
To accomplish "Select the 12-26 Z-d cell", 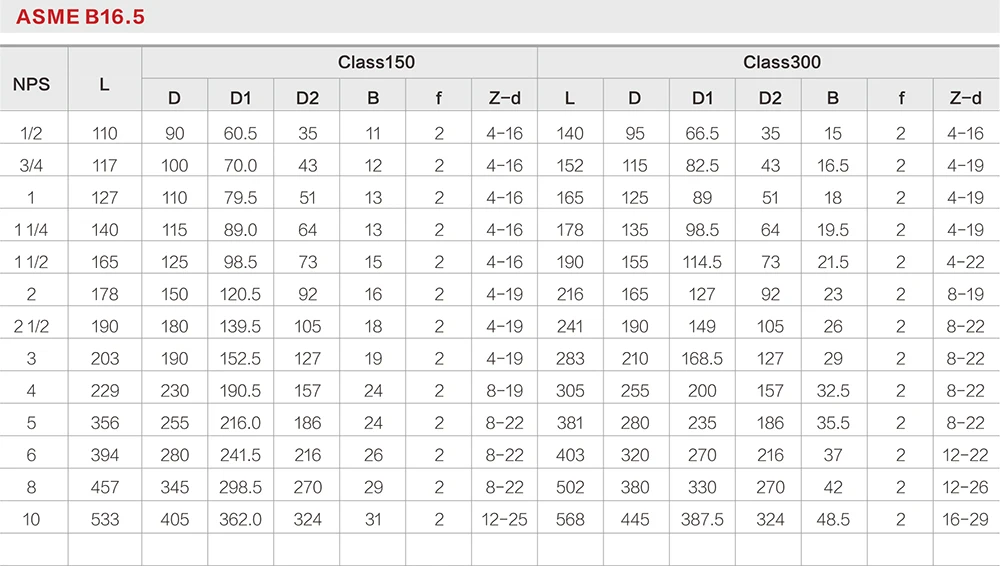I will click(x=965, y=487).
